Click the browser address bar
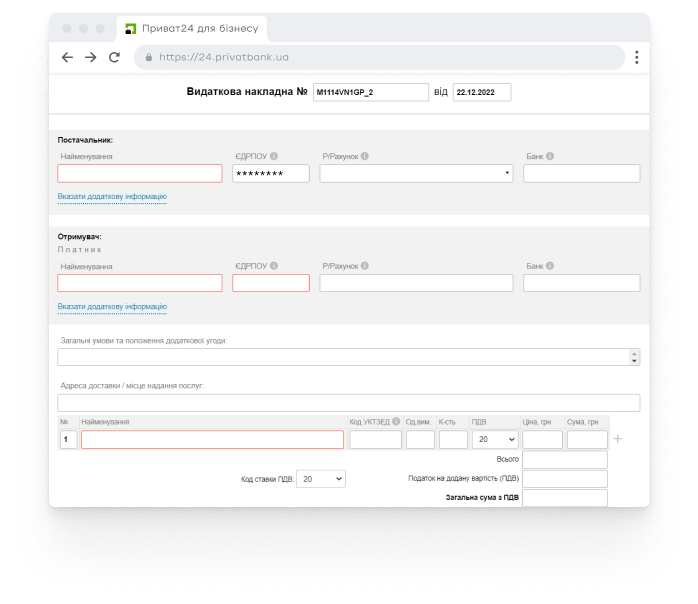Viewport: 698px width, 604px height. click(380, 58)
